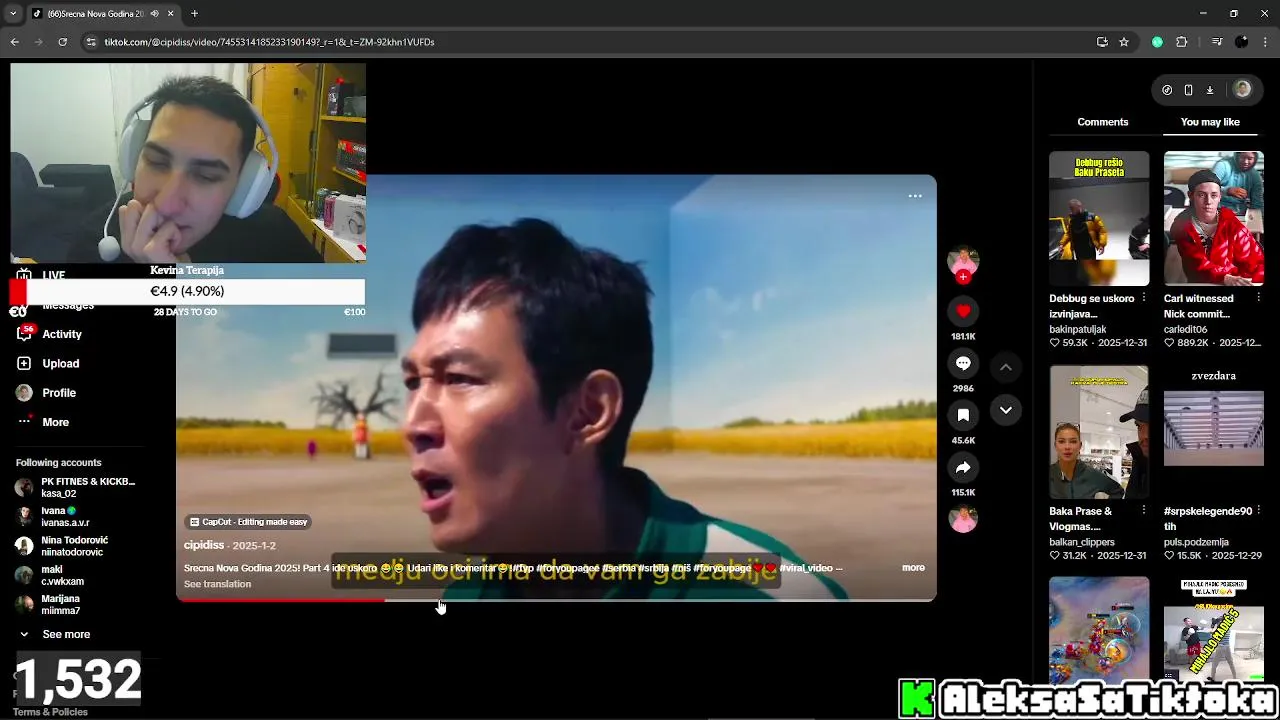Open Terms & Policies link
Screen dimensions: 1280x720
pyautogui.click(x=50, y=712)
